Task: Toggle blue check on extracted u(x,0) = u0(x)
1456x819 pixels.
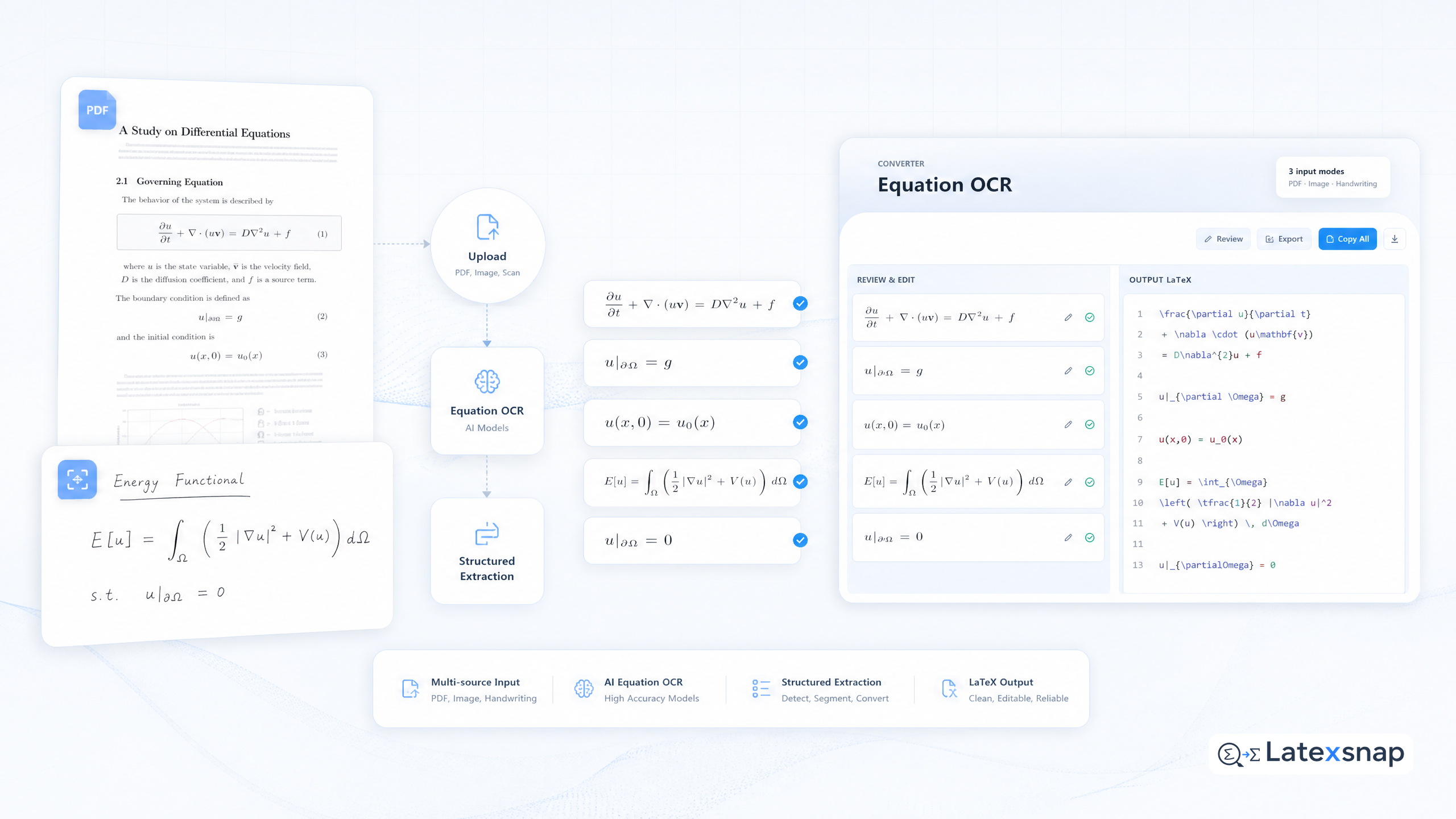Action: click(x=800, y=422)
